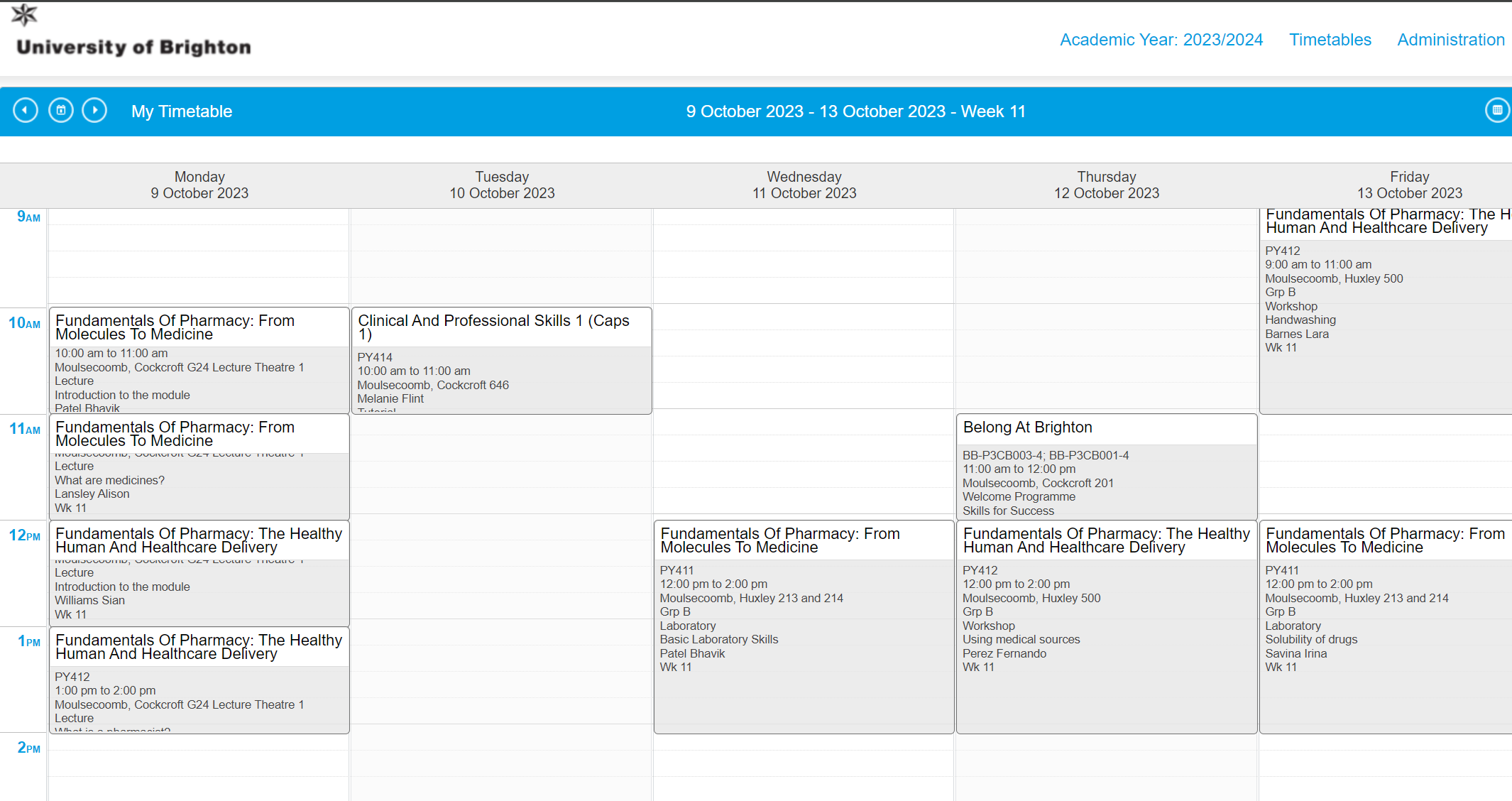Click the University of Brighton star logo

24,14
